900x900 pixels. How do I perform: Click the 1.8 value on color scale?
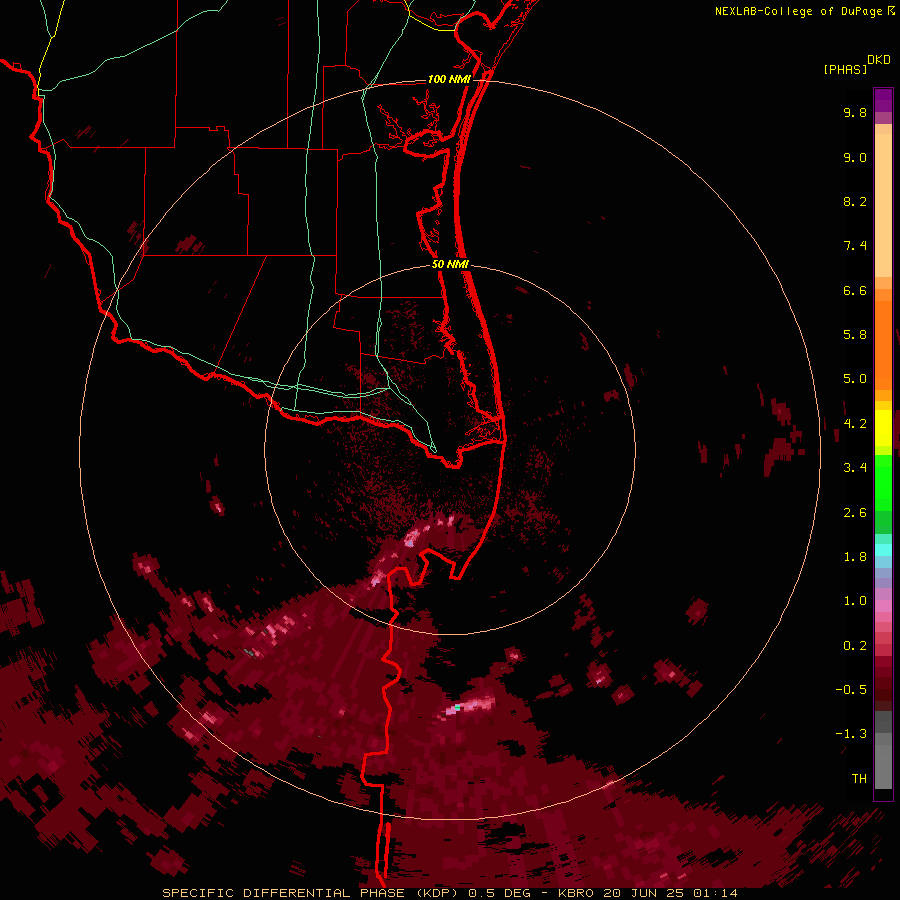pyautogui.click(x=855, y=557)
